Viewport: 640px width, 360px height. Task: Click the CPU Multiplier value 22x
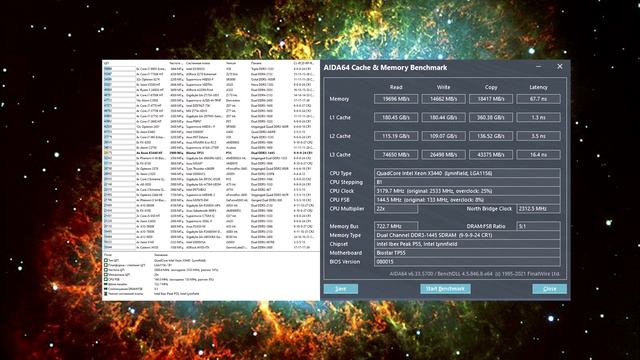[396, 209]
